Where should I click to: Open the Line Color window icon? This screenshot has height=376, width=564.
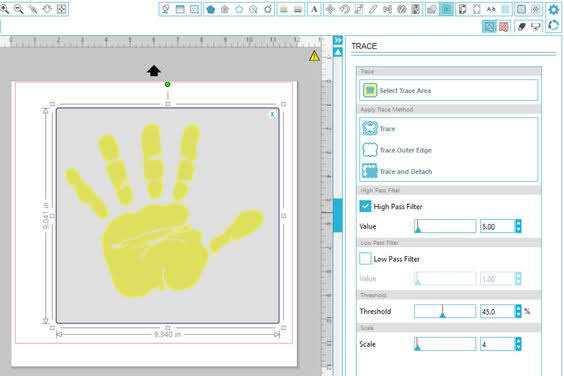(x=284, y=9)
